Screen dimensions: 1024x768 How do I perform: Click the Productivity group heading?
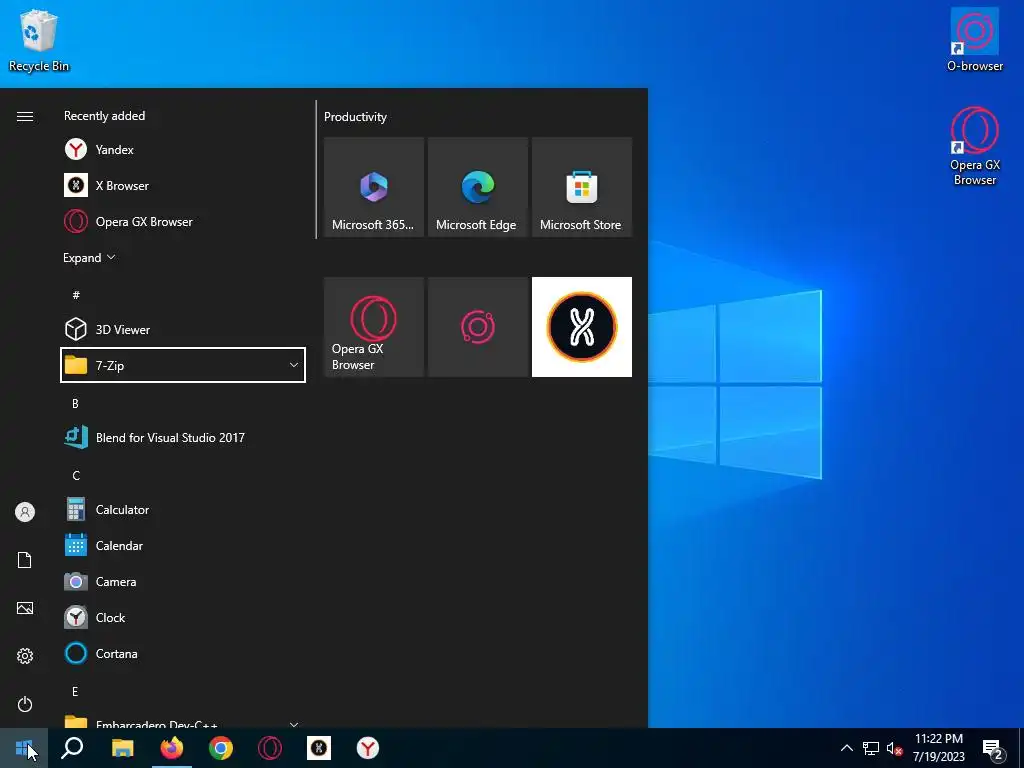click(355, 117)
